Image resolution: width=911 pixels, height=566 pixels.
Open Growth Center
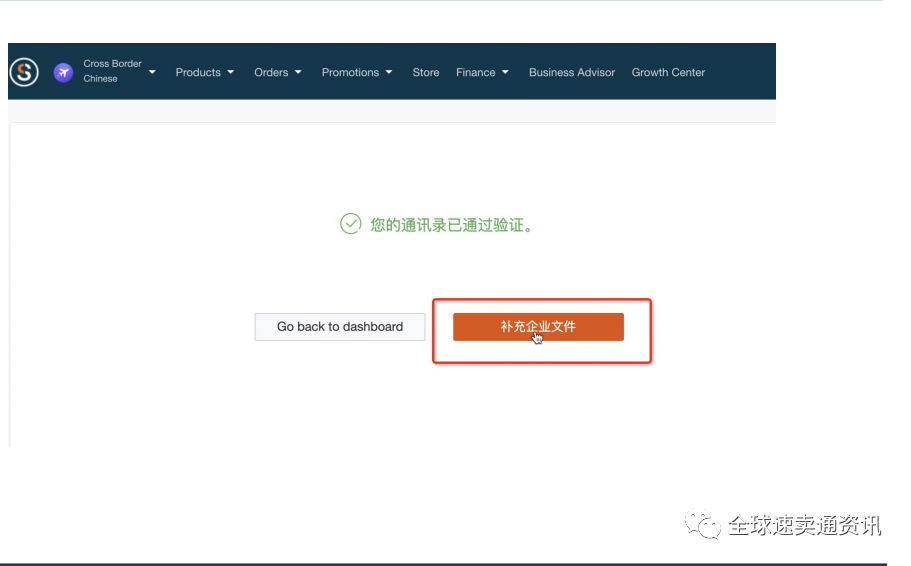click(x=668, y=72)
